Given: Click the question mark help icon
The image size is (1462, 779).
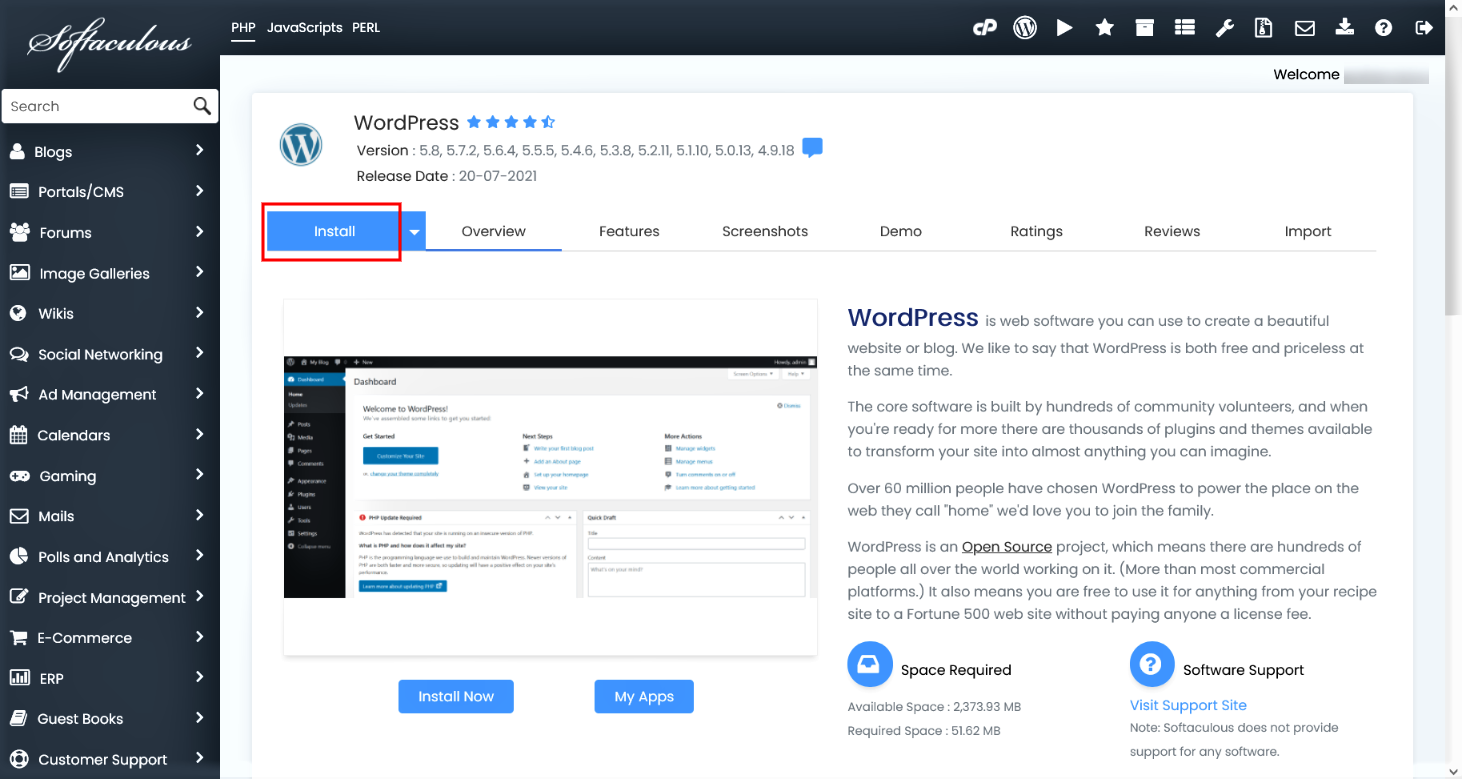Looking at the screenshot, I should click(x=1383, y=28).
